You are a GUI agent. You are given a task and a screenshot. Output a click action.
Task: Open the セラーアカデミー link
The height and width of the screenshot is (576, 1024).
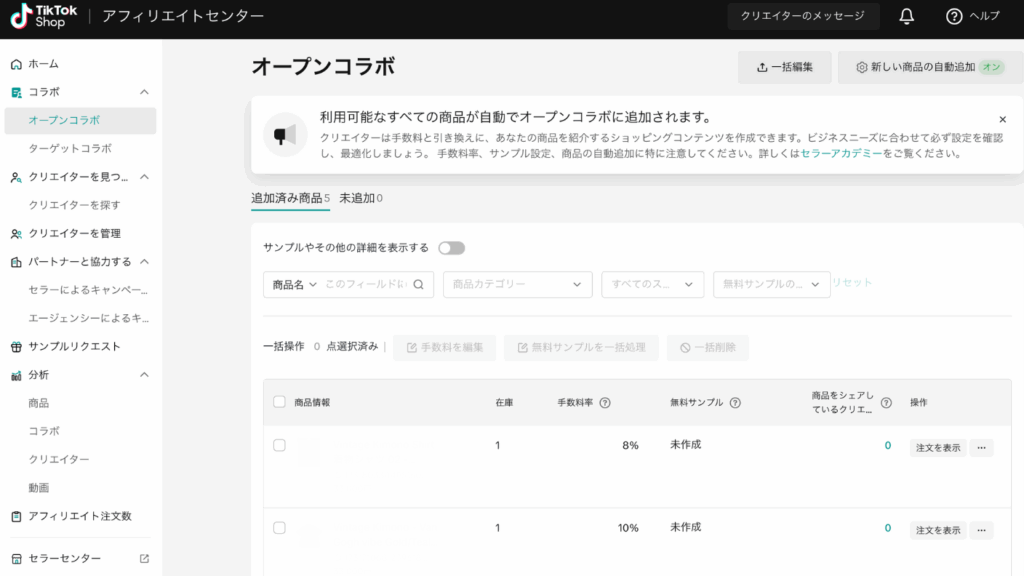[841, 154]
